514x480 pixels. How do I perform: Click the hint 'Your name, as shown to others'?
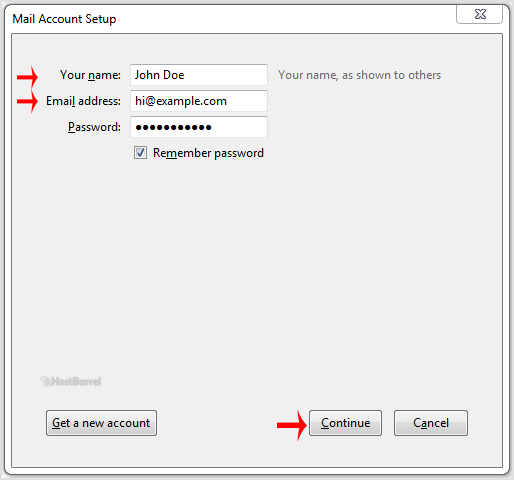pyautogui.click(x=360, y=75)
